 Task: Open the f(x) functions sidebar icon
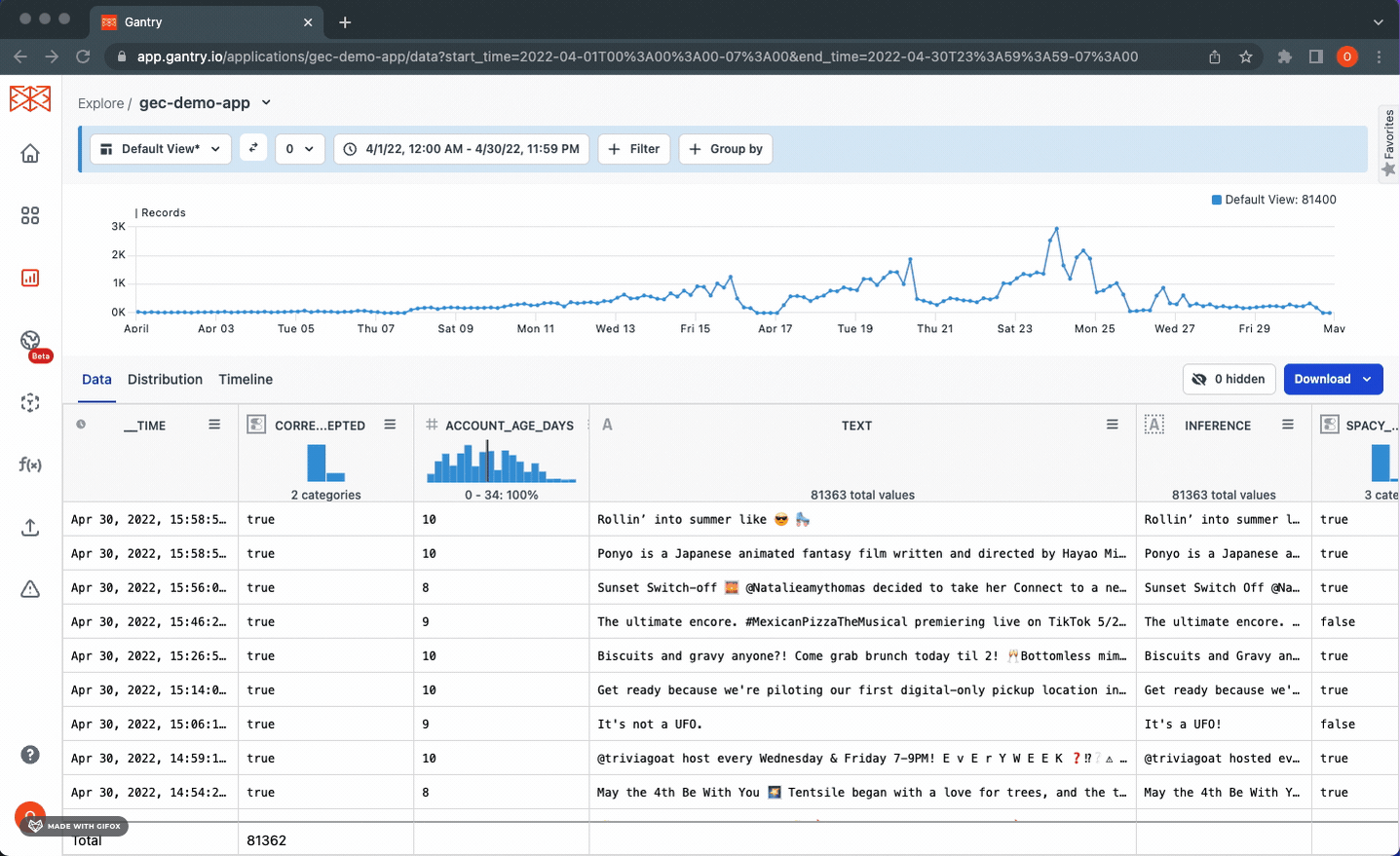click(30, 465)
